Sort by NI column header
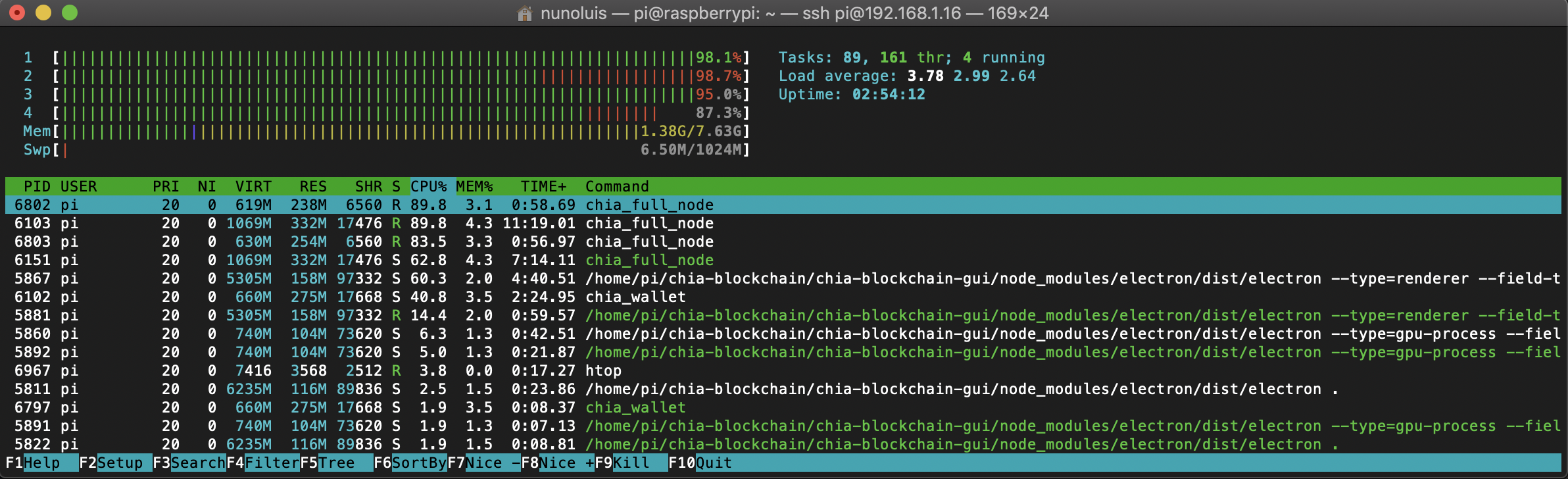 207,186
